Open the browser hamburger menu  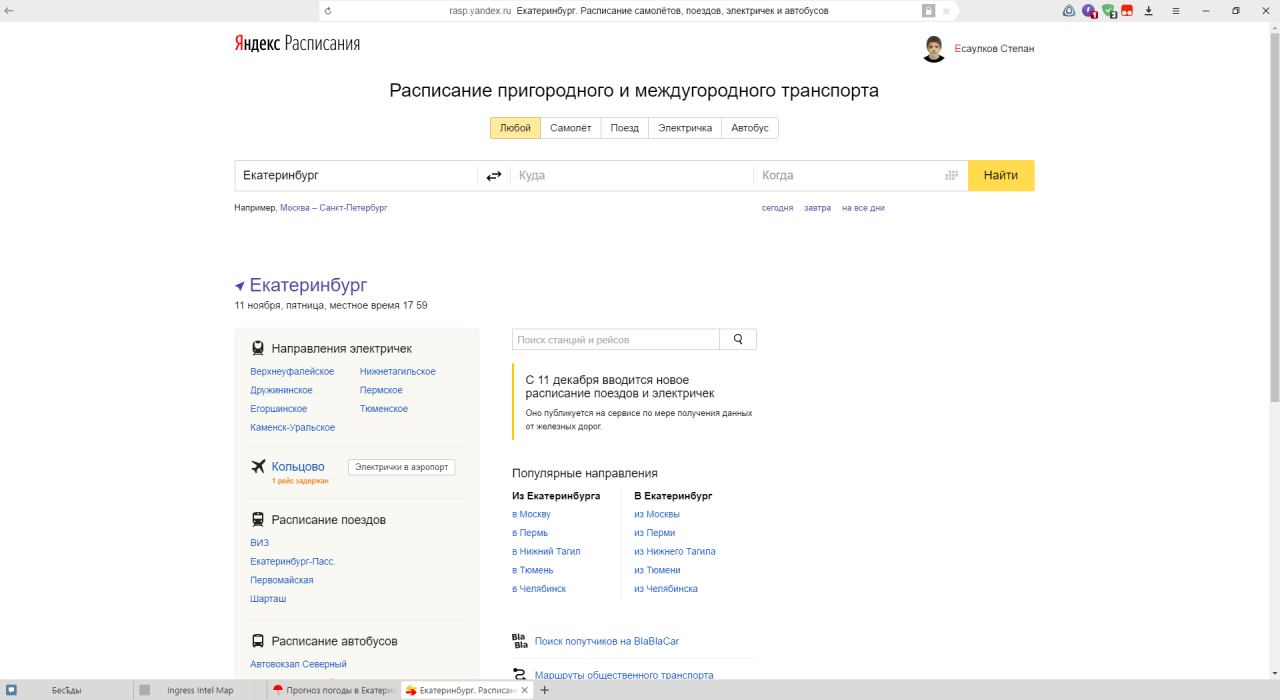click(1176, 11)
